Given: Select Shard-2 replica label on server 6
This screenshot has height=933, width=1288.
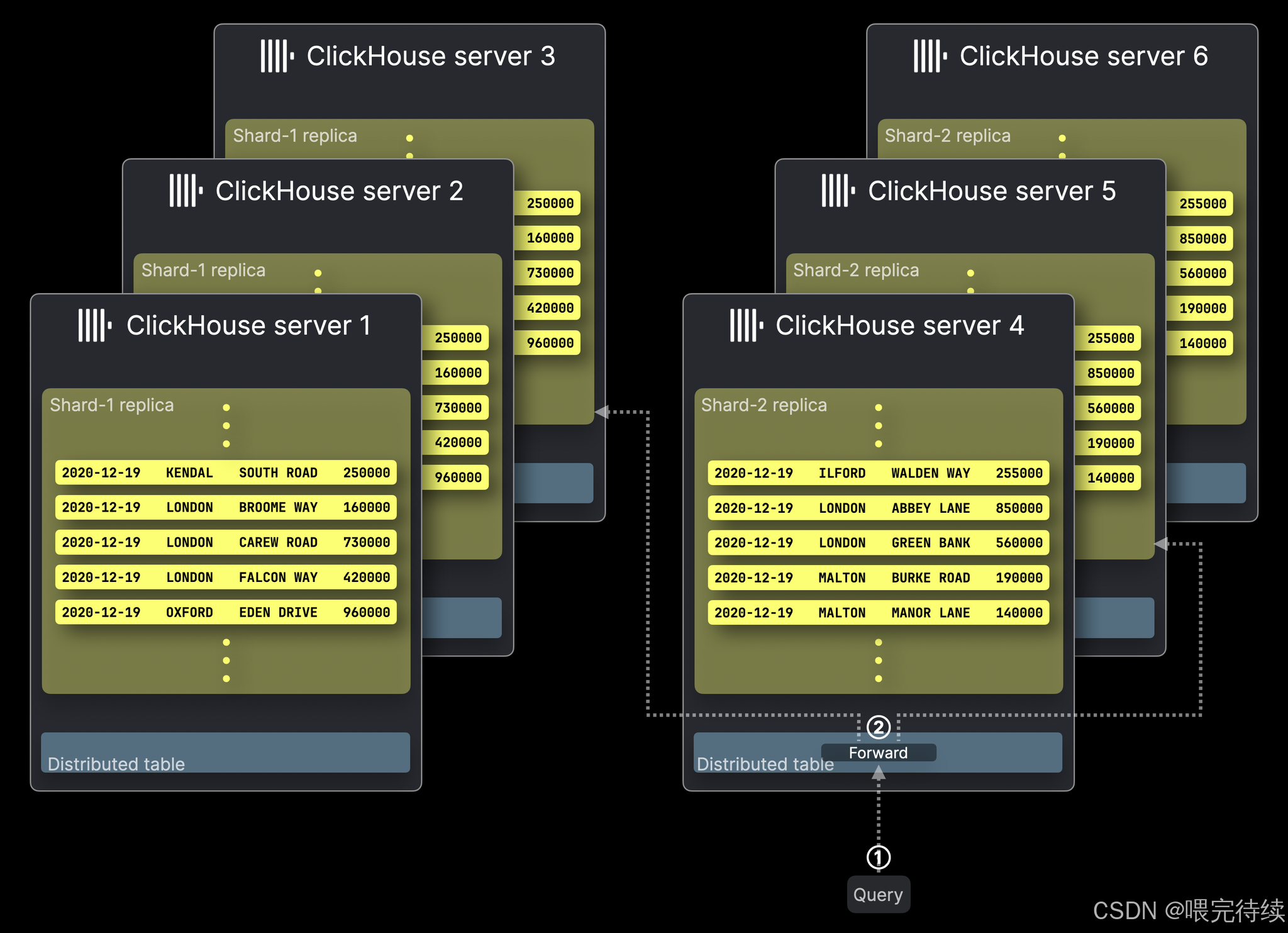Looking at the screenshot, I should click(948, 135).
